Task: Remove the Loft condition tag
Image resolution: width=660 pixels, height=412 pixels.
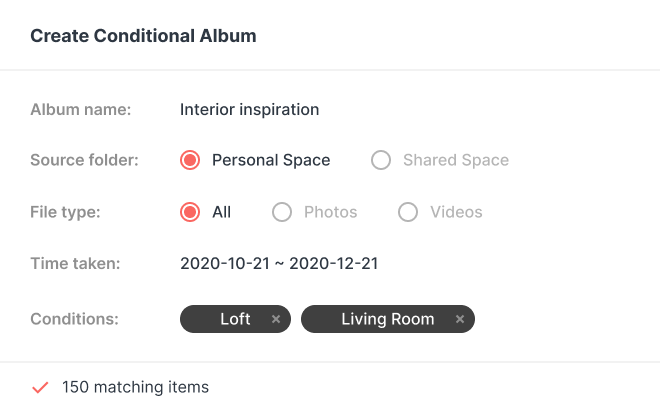Action: [276, 320]
